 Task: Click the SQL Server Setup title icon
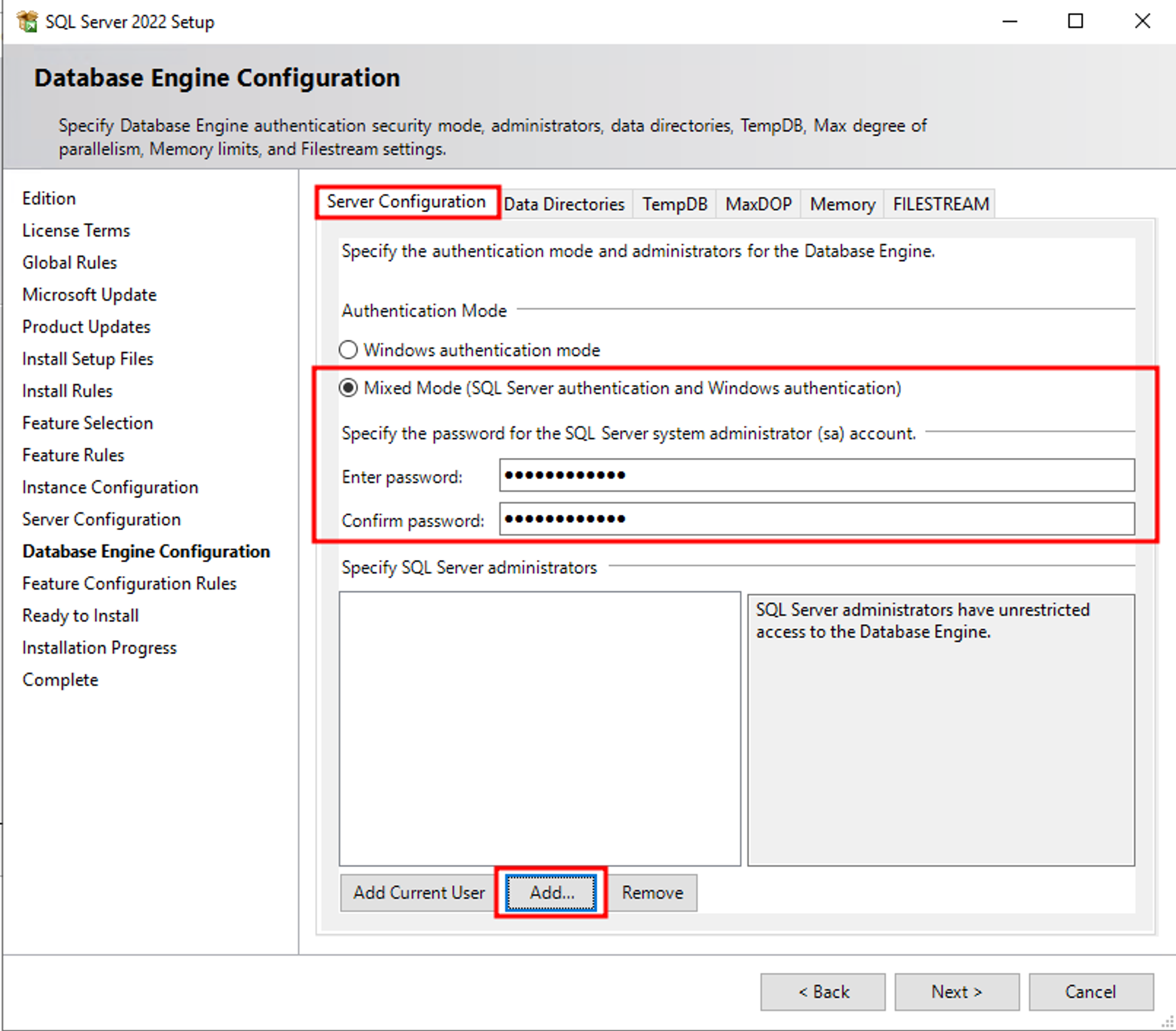[x=27, y=22]
